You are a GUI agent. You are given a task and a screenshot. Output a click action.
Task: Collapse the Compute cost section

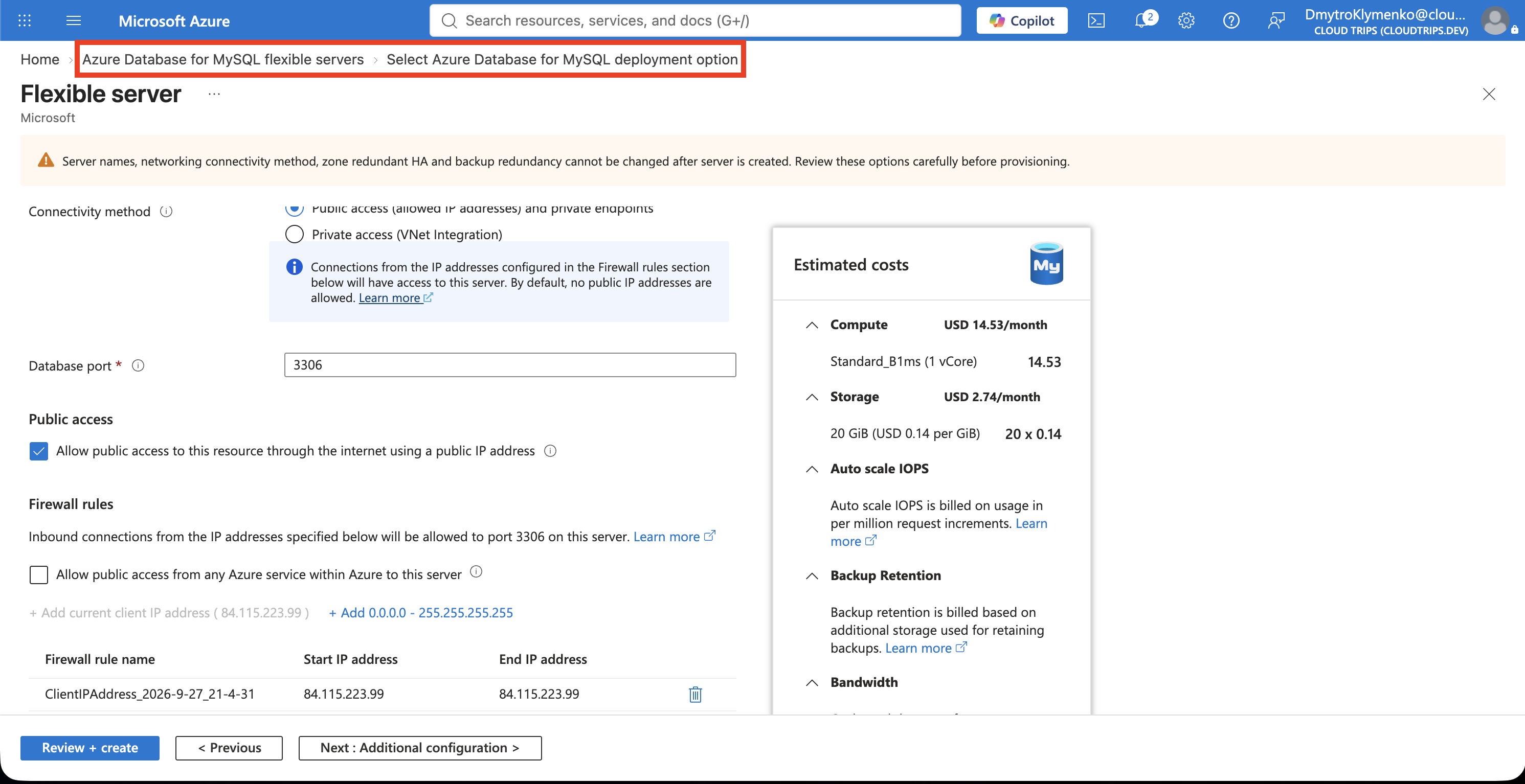pos(812,325)
